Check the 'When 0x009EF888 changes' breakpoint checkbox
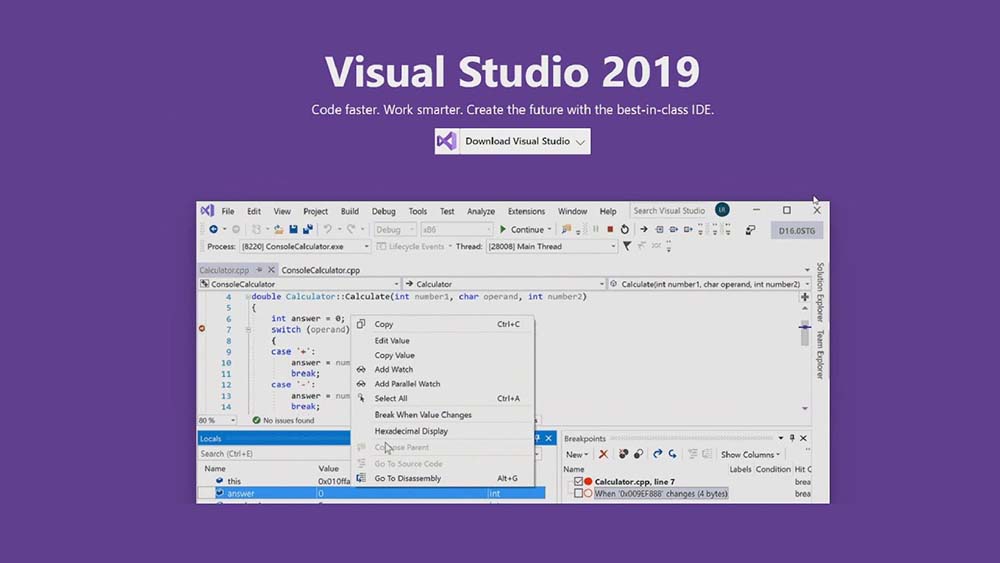 [578, 494]
